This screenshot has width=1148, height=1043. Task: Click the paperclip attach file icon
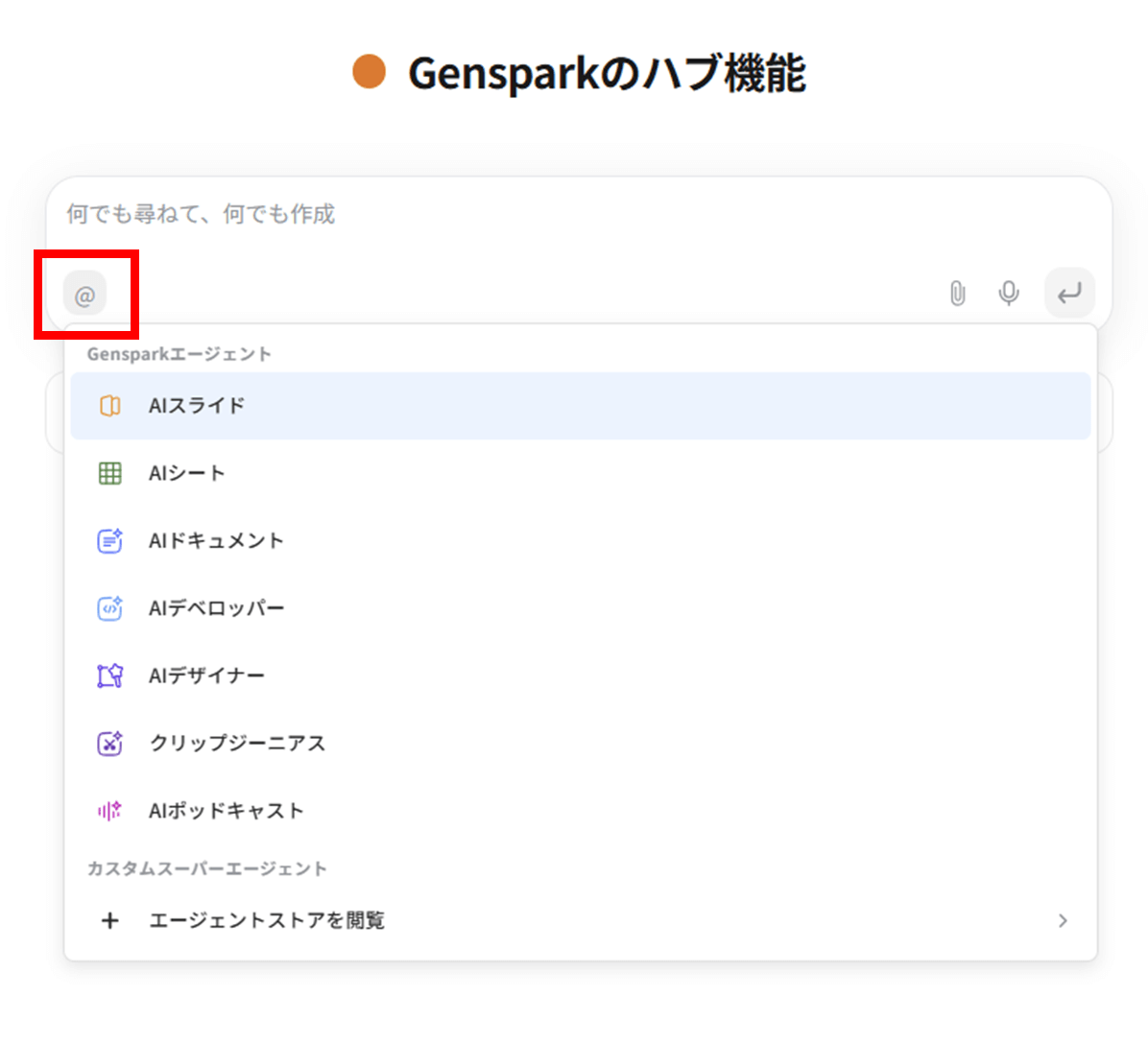(957, 294)
